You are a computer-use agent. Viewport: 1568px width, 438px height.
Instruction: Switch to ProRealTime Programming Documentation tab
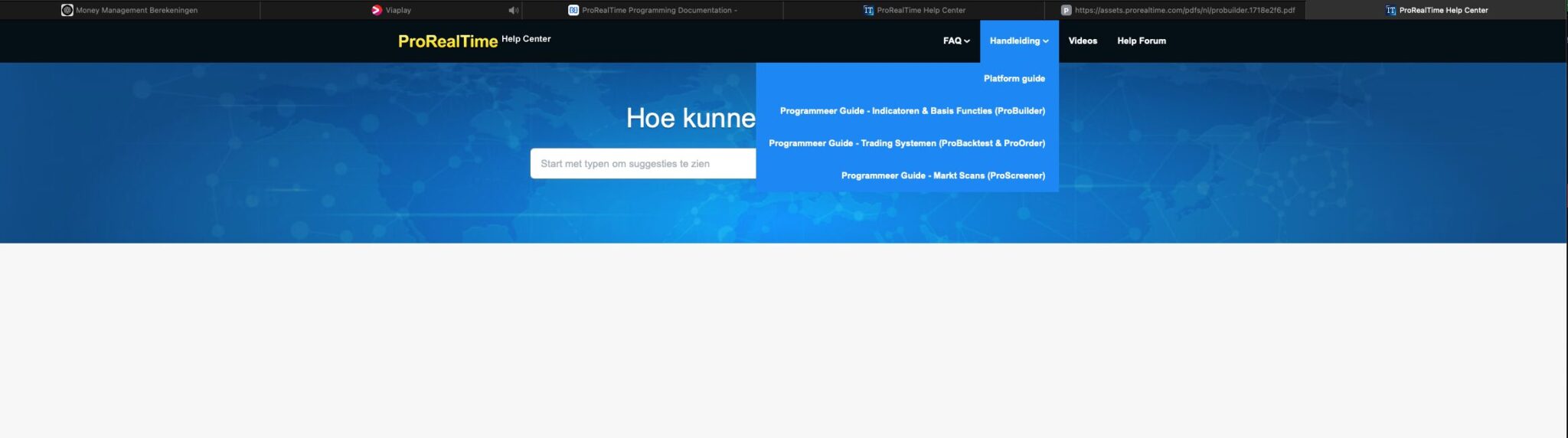click(x=652, y=10)
